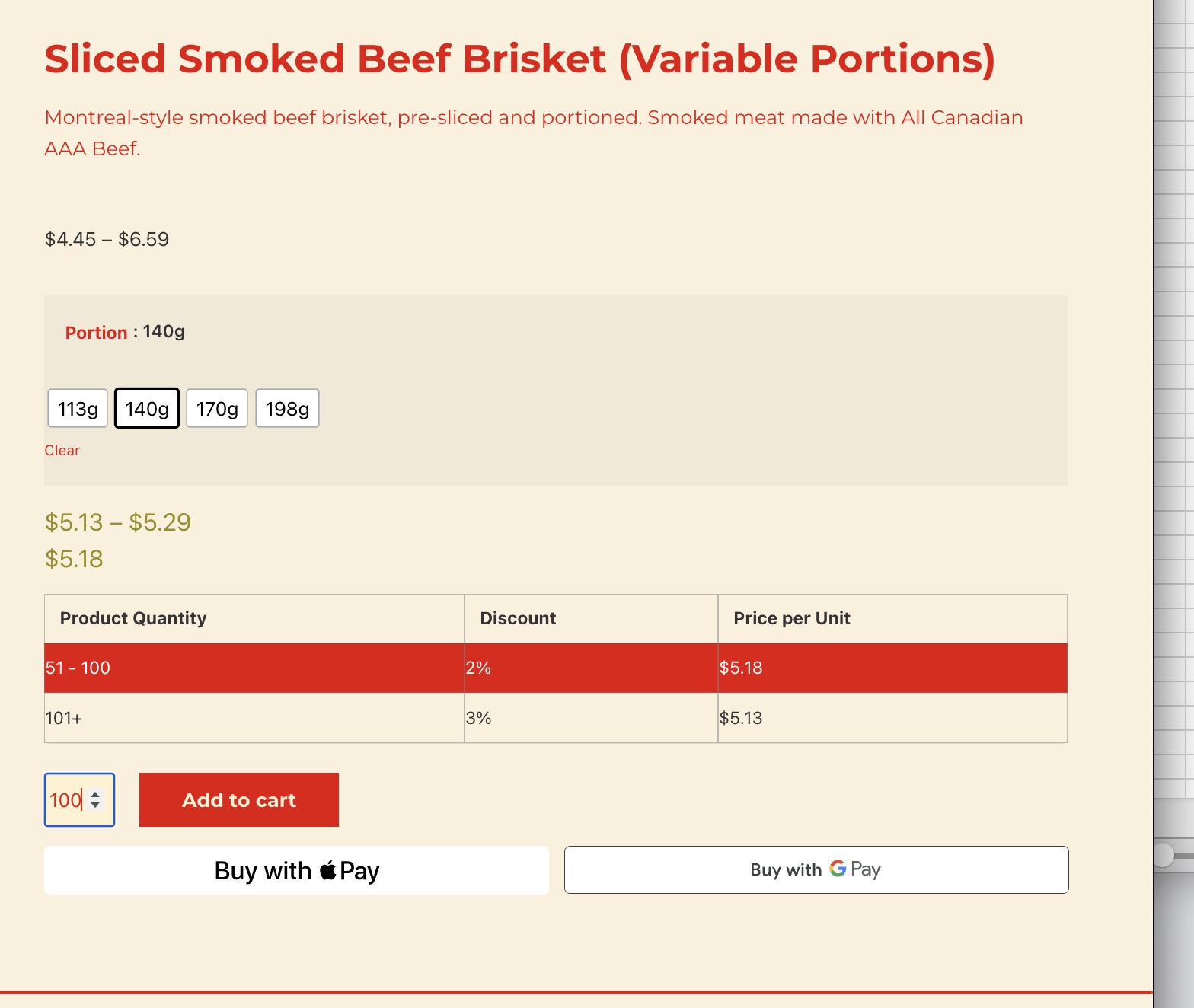Click the $5.13 price in the 3% row
Image resolution: width=1194 pixels, height=1008 pixels.
[x=741, y=718]
